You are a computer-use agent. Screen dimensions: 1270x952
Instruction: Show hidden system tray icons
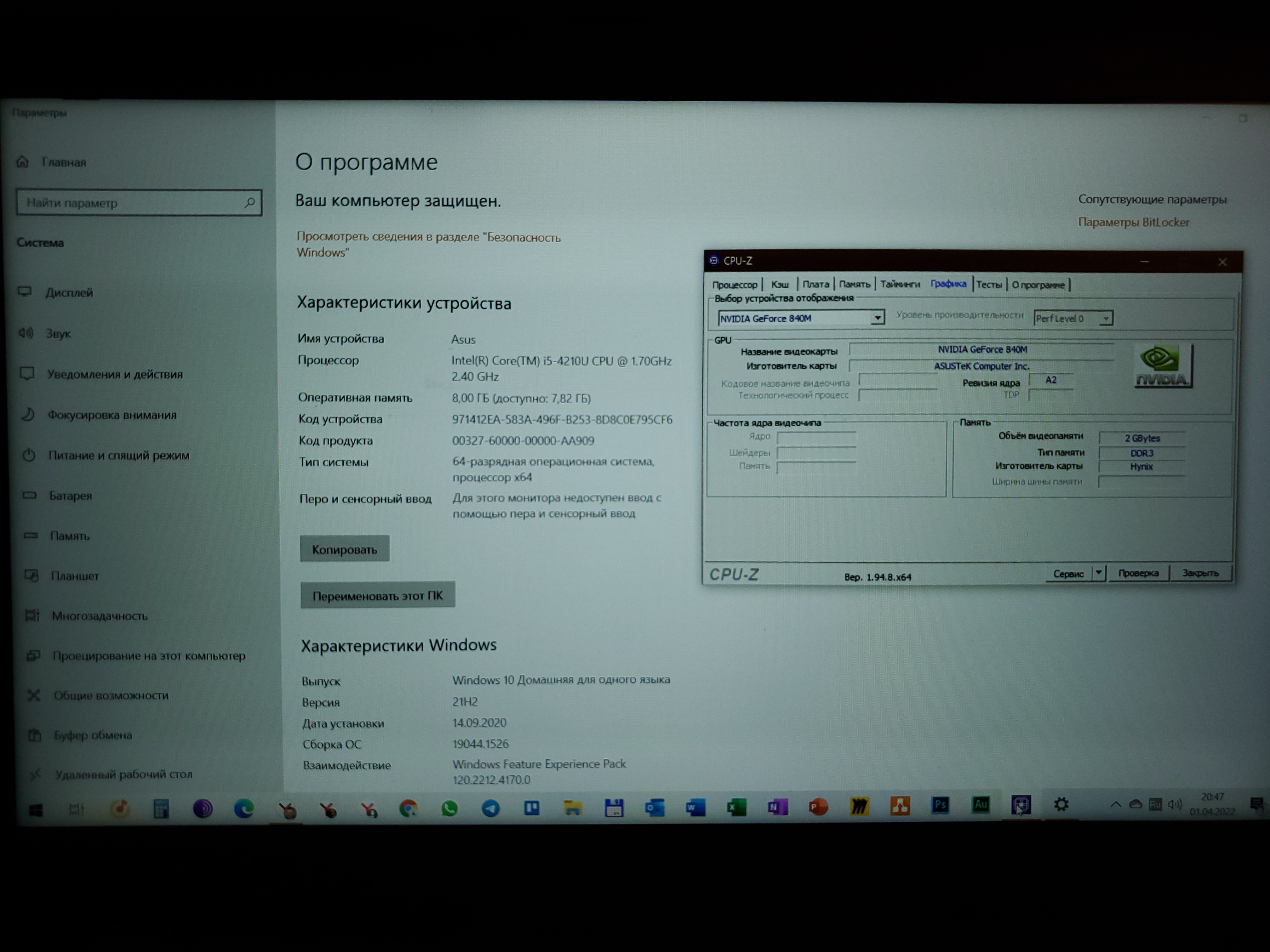[x=1115, y=804]
